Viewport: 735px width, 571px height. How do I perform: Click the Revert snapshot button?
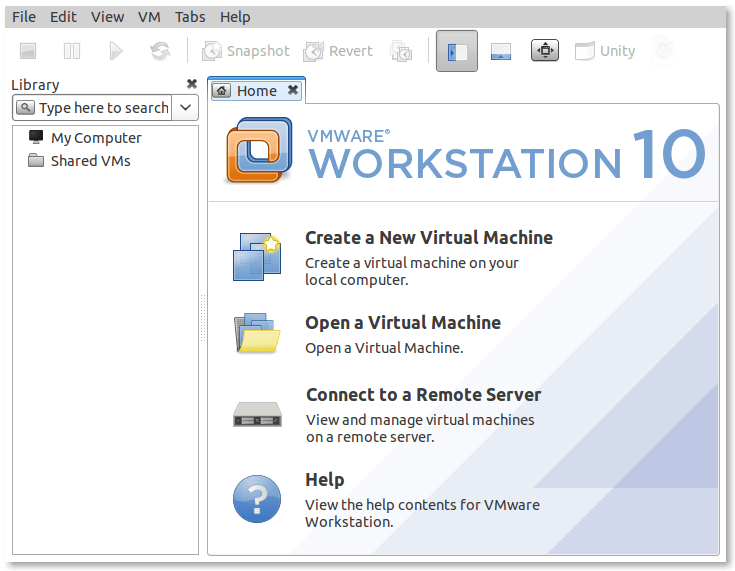click(x=338, y=51)
